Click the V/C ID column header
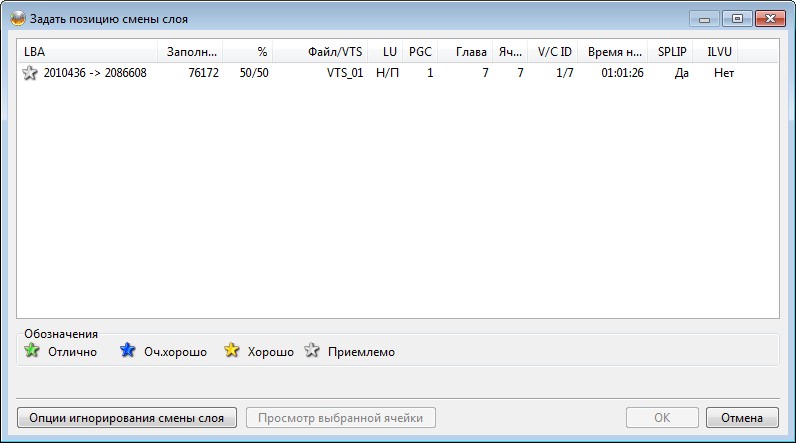The image size is (796, 443). pyautogui.click(x=553, y=52)
